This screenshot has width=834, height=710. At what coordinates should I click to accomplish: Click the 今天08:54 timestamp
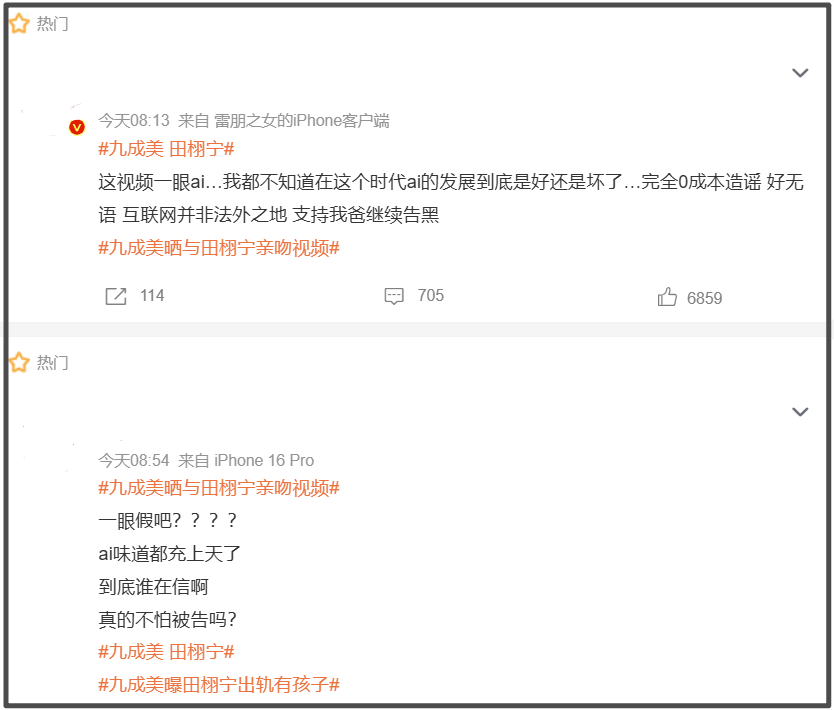coord(134,460)
